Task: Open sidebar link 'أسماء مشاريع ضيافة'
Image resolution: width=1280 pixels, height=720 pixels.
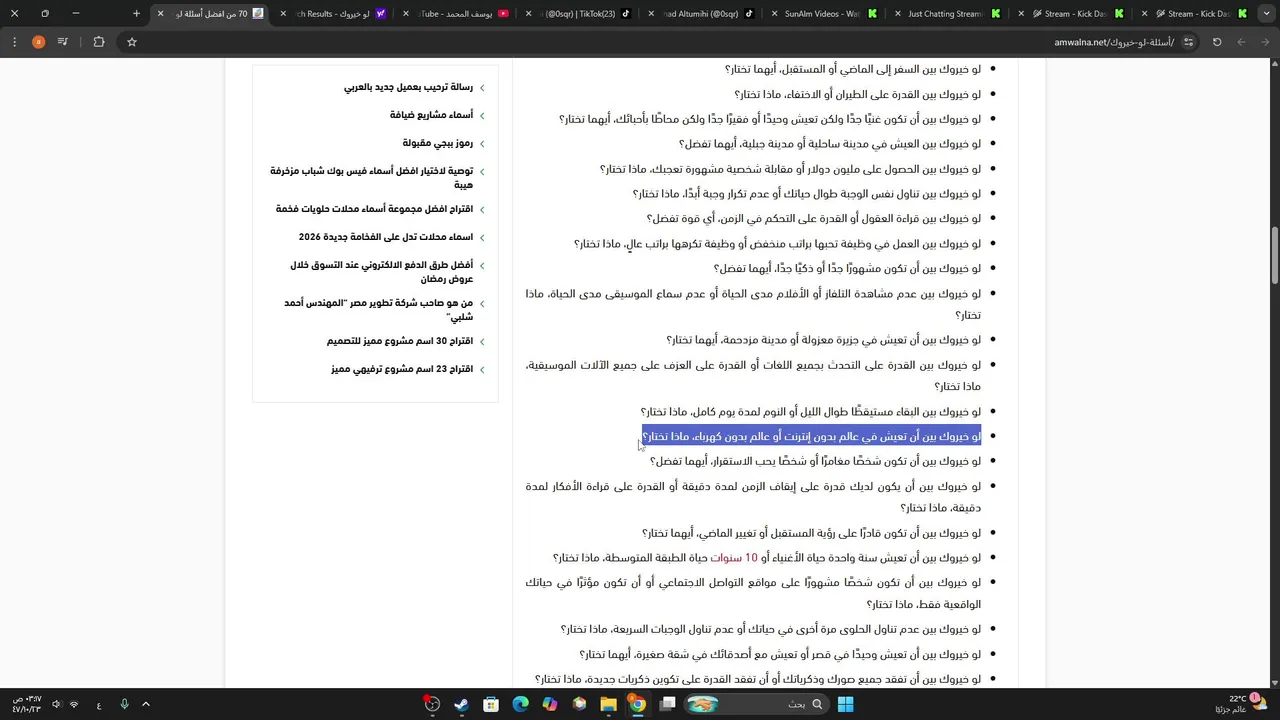Action: (x=432, y=115)
